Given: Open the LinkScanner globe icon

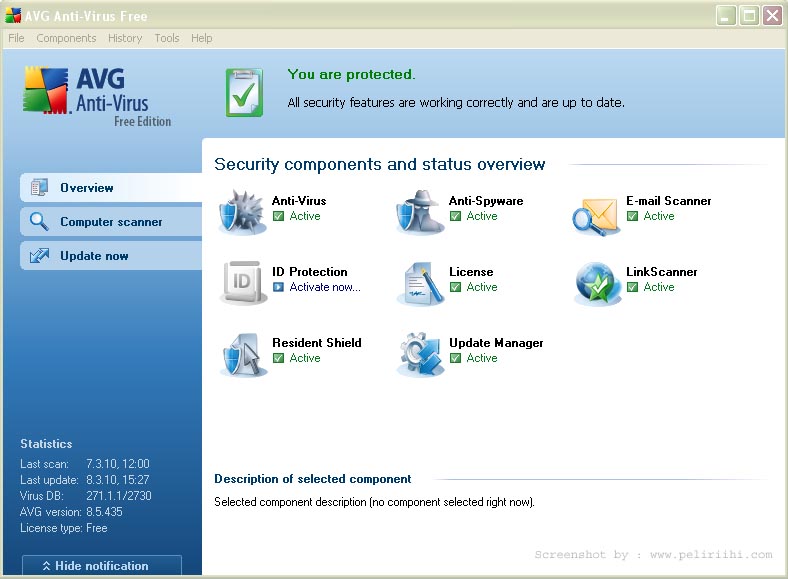Looking at the screenshot, I should 598,283.
